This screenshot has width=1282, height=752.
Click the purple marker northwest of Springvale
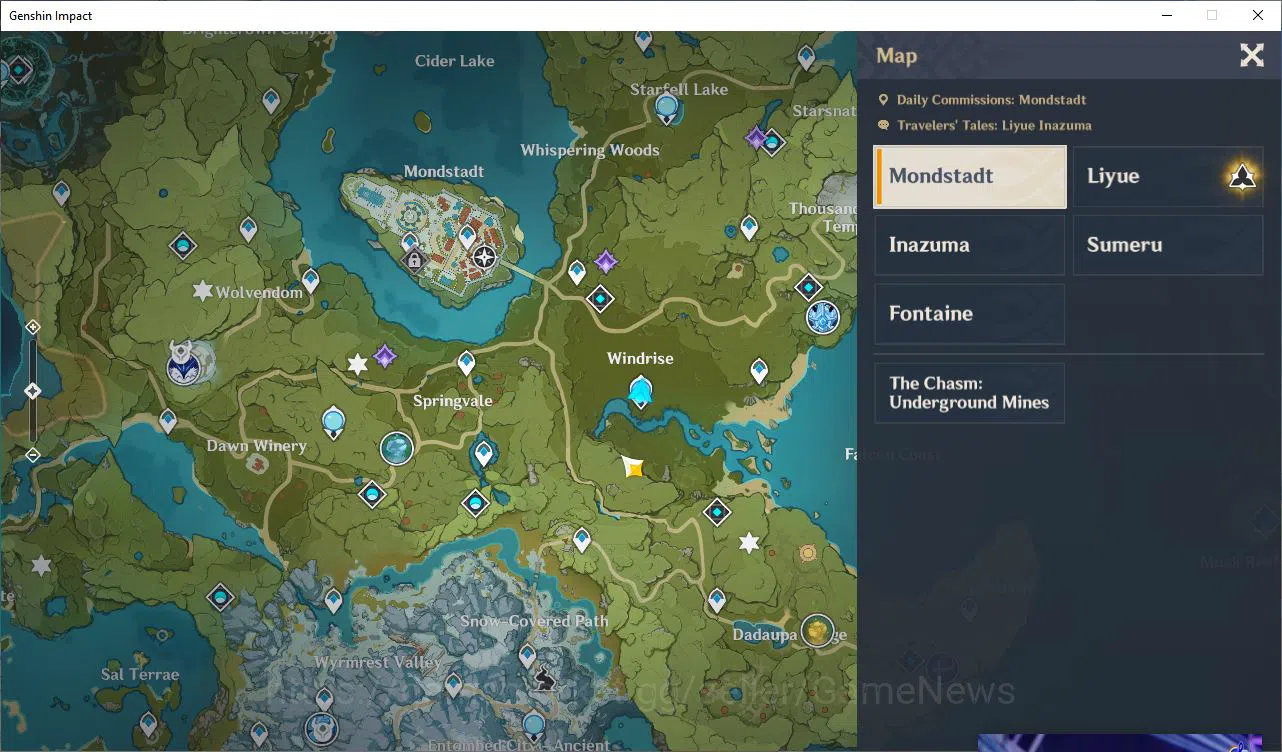point(385,356)
